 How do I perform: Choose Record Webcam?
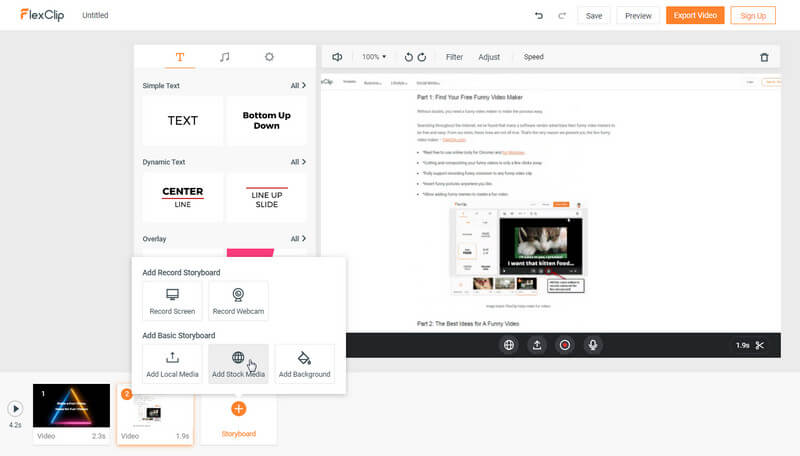[238, 301]
